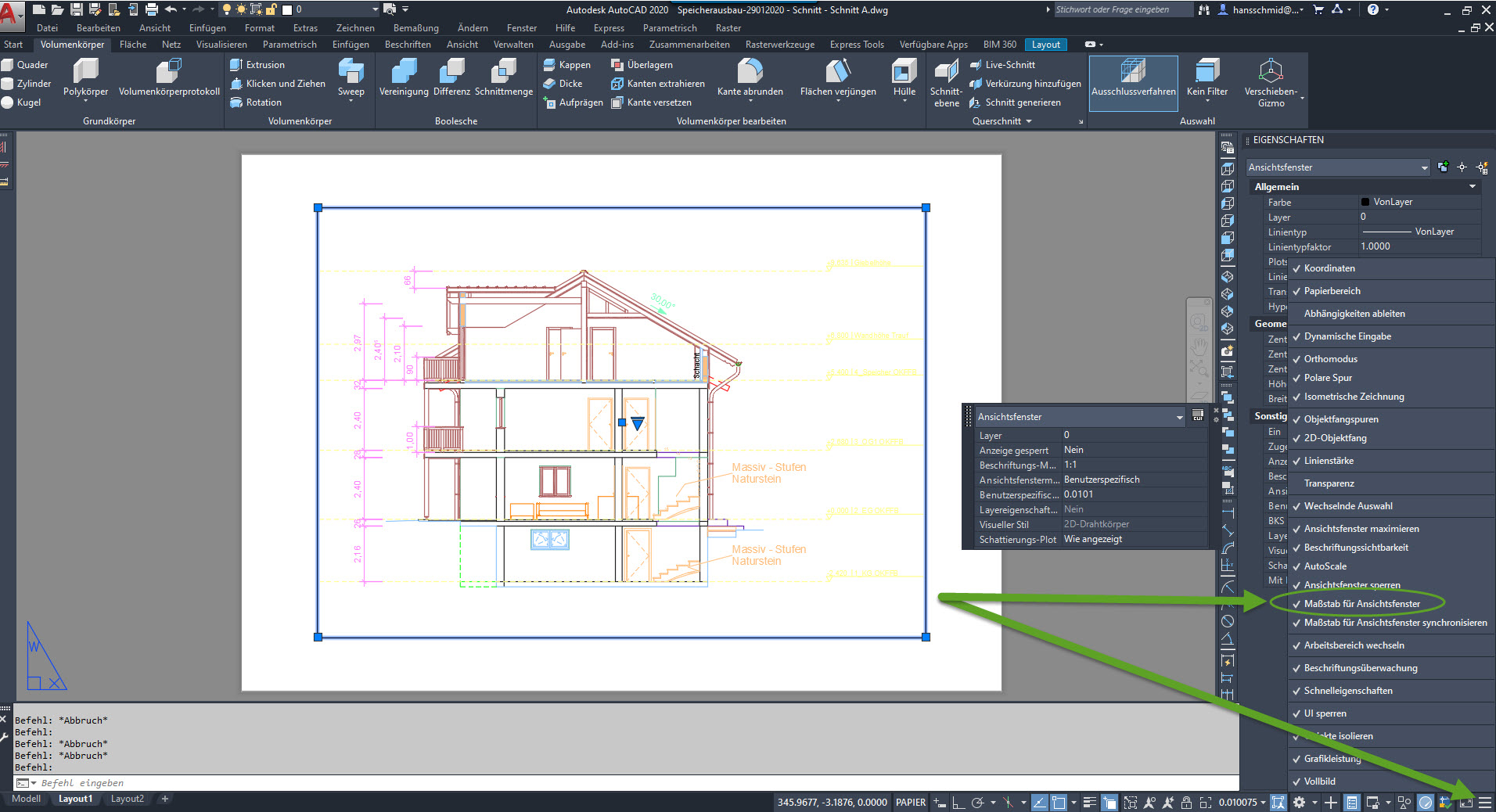Toggle object snap icon in status bar
This screenshot has width=1496, height=812.
[x=1059, y=803]
